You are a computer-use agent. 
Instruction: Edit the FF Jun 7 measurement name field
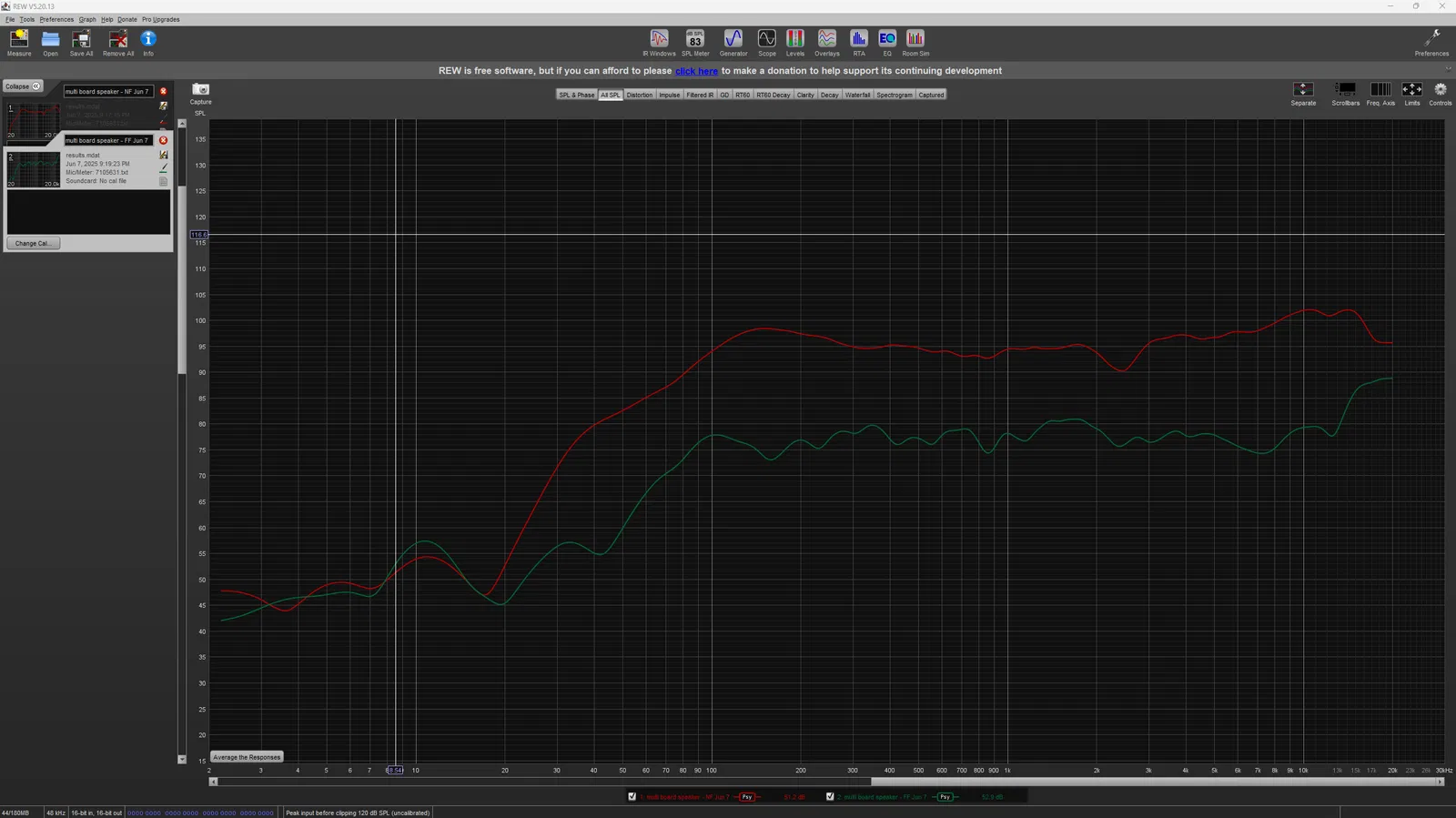107,140
